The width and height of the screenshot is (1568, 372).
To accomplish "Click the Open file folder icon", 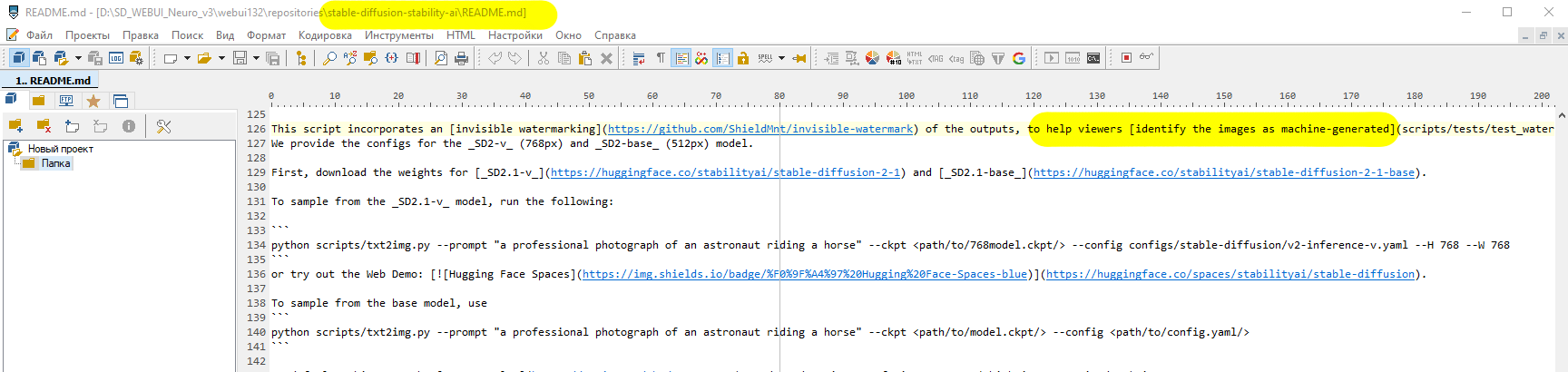I will click(x=204, y=58).
